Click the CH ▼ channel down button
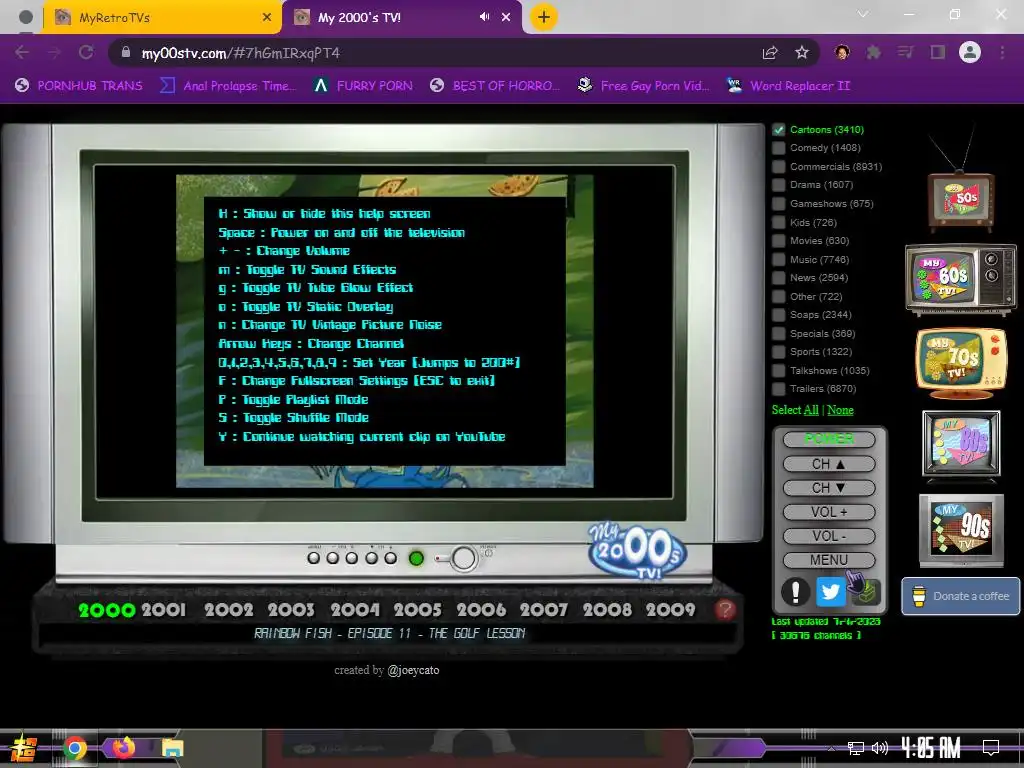 (x=829, y=488)
